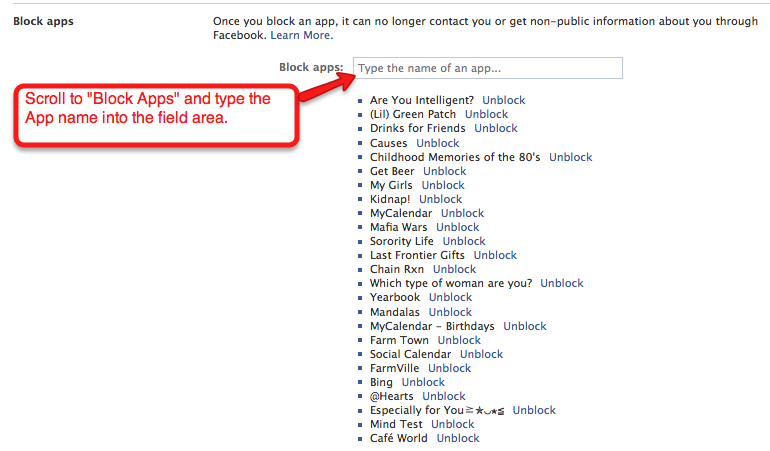Click Unblock next to Yearbook
The image size is (770, 451).
click(x=450, y=297)
